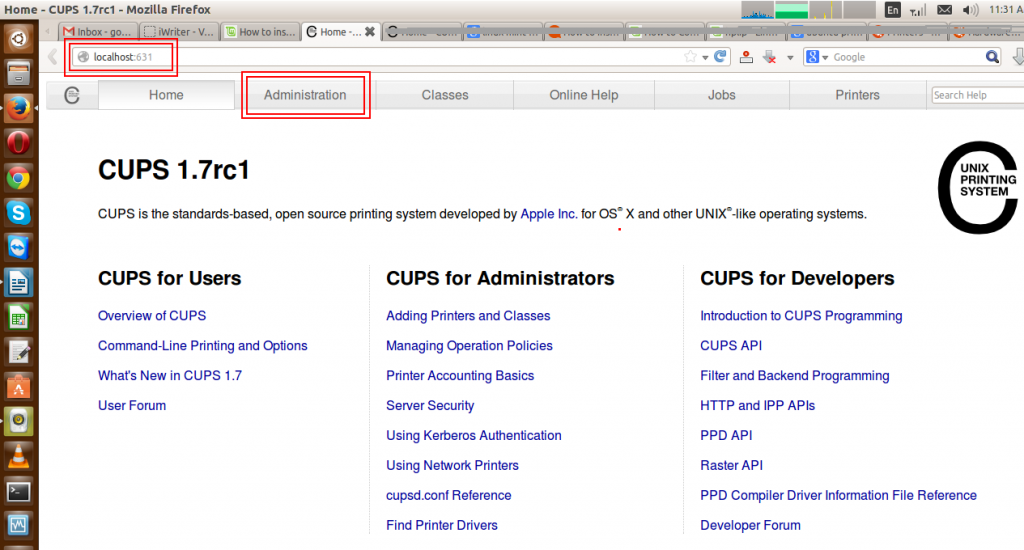Launch Opera browser from the dock
1024x550 pixels.
pos(18,143)
